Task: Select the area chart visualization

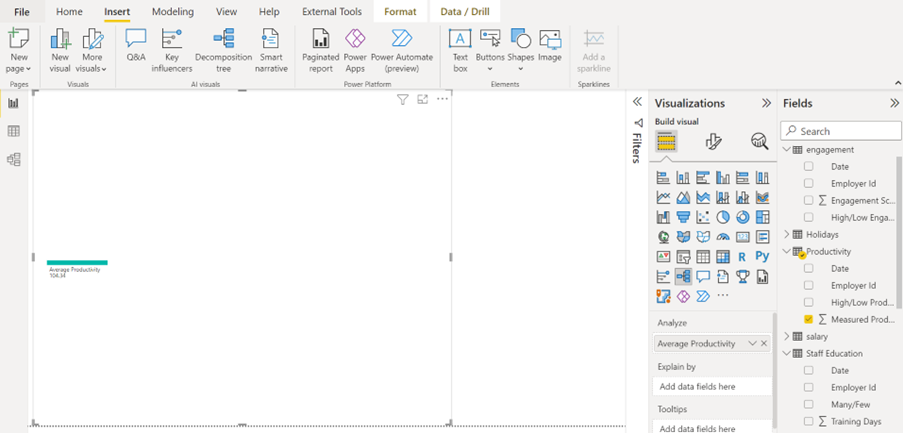Action: (x=683, y=197)
